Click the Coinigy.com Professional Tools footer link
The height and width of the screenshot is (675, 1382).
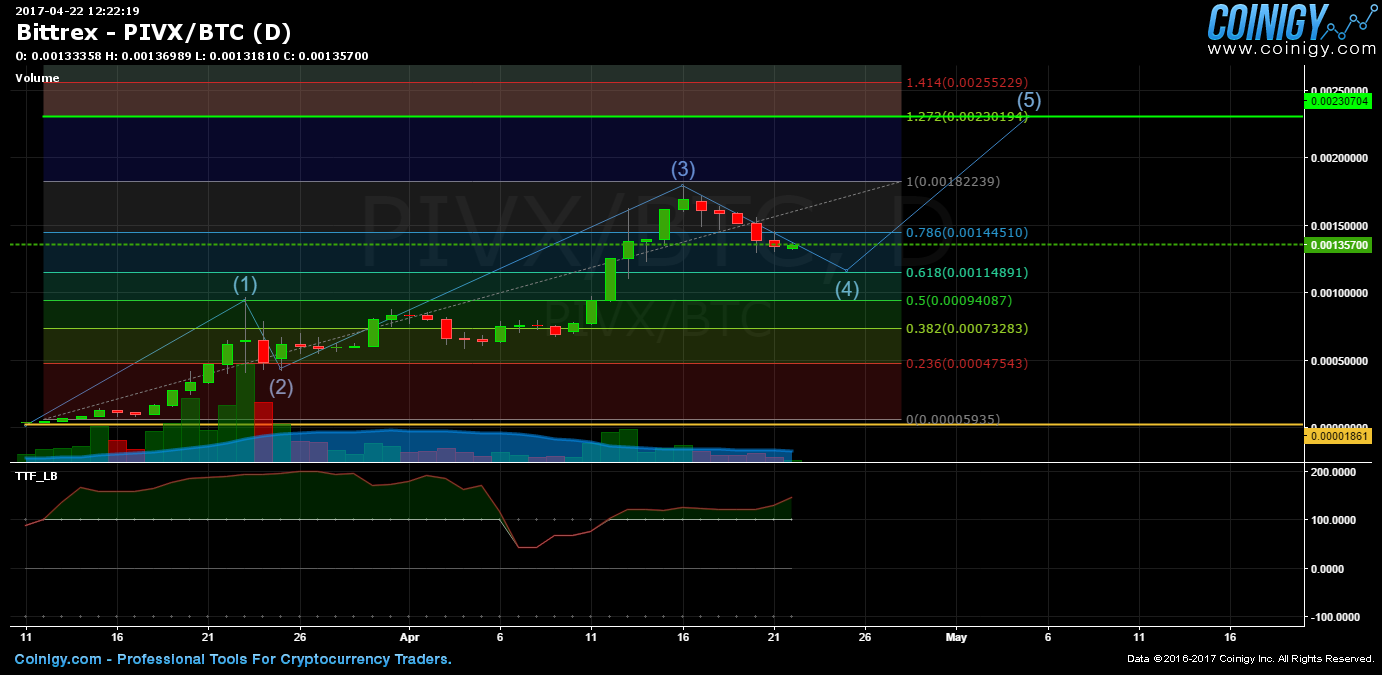coord(233,659)
